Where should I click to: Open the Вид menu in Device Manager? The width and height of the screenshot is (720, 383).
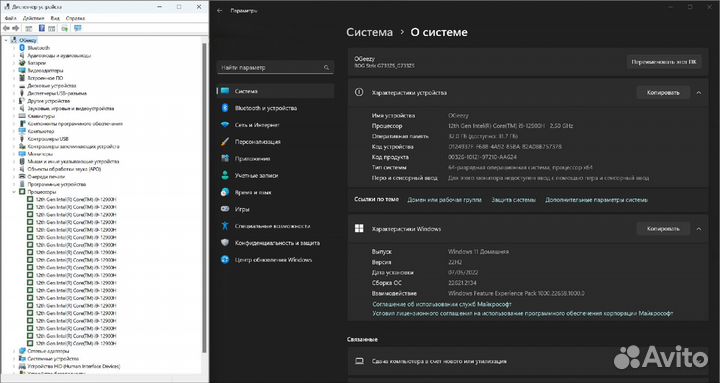click(55, 18)
